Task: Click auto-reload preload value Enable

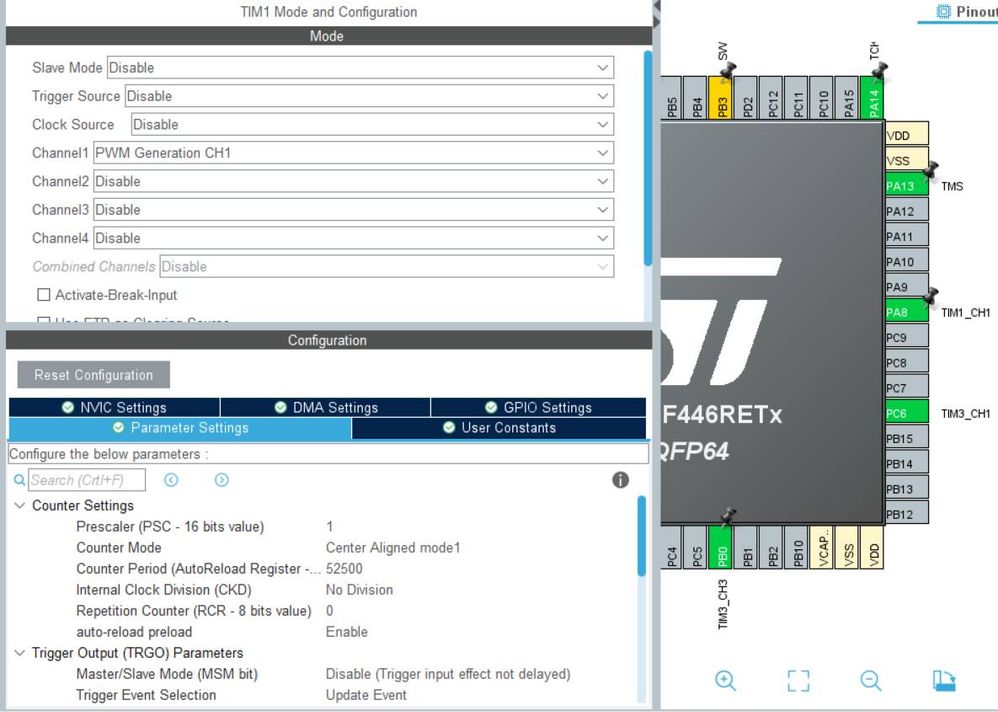Action: (347, 631)
